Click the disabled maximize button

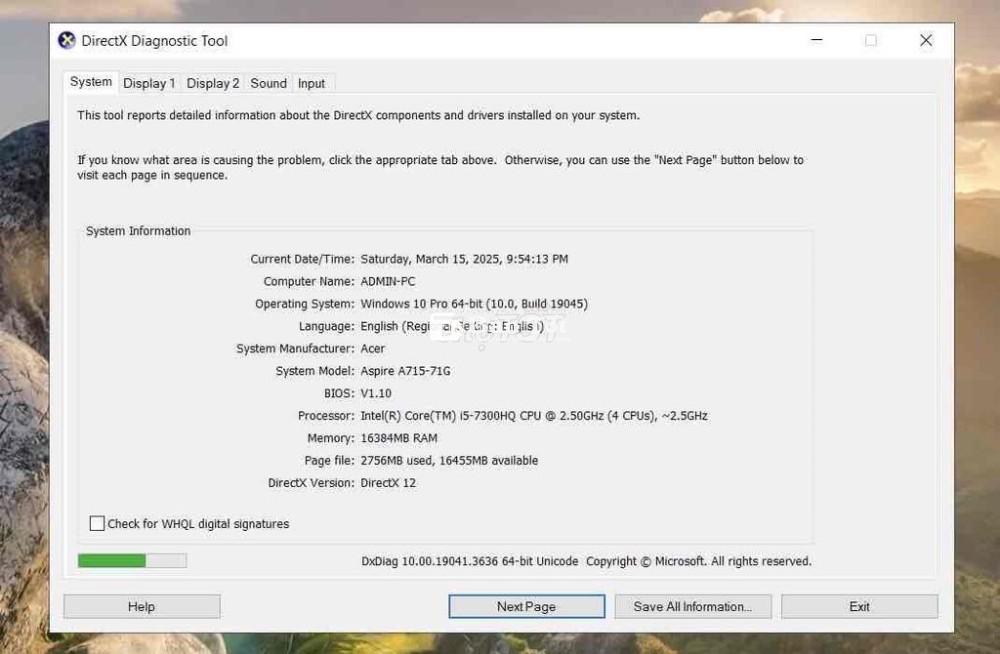pos(871,40)
